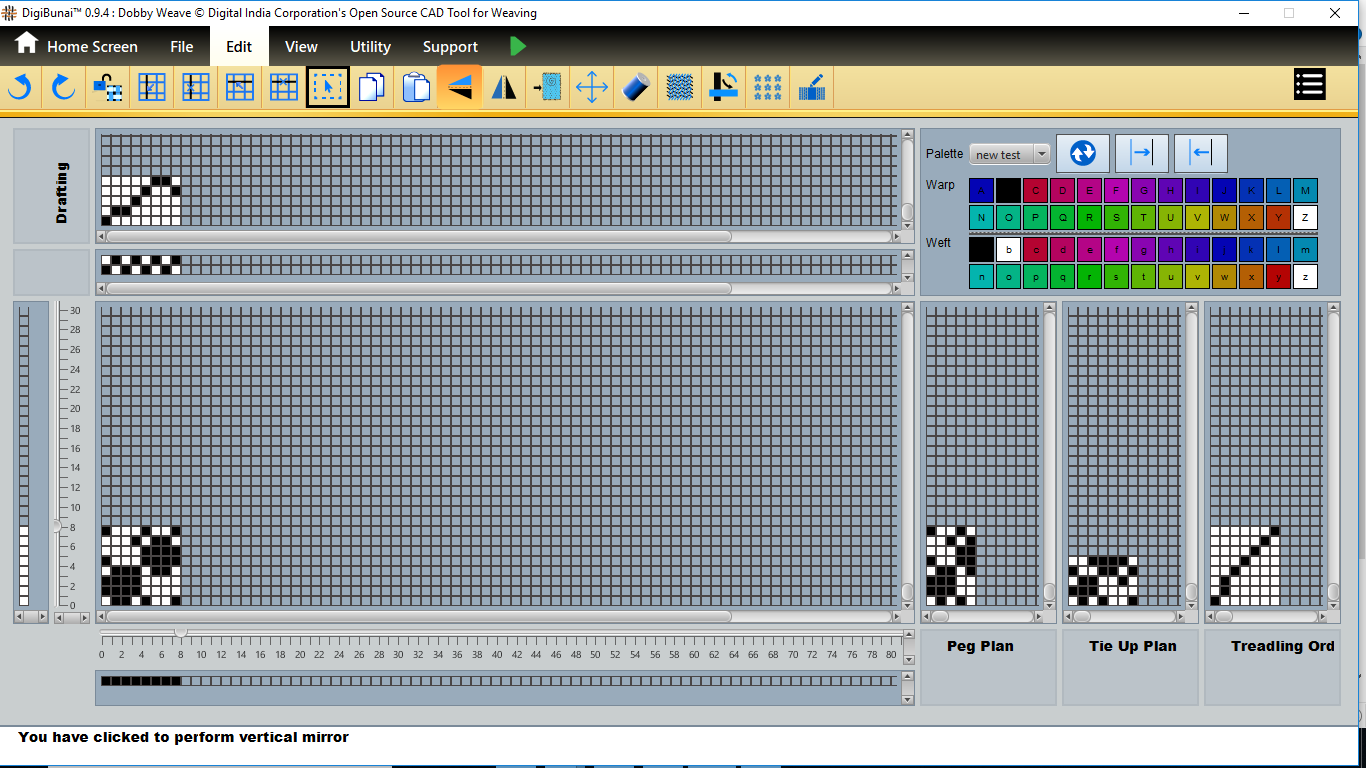Viewport: 1366px width, 768px height.
Task: Pick the red warp color swatch C
Action: pos(1035,190)
